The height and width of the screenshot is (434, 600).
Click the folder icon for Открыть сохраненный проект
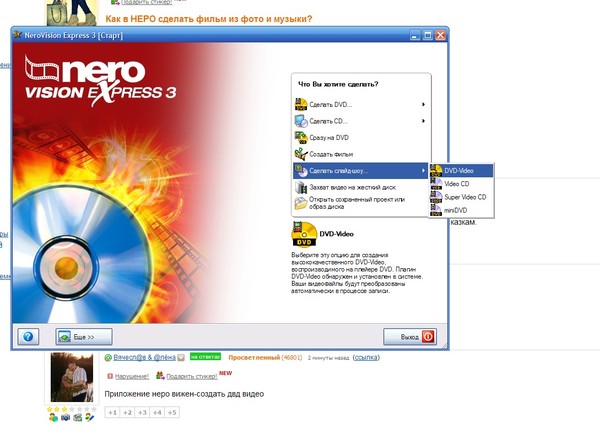(301, 203)
